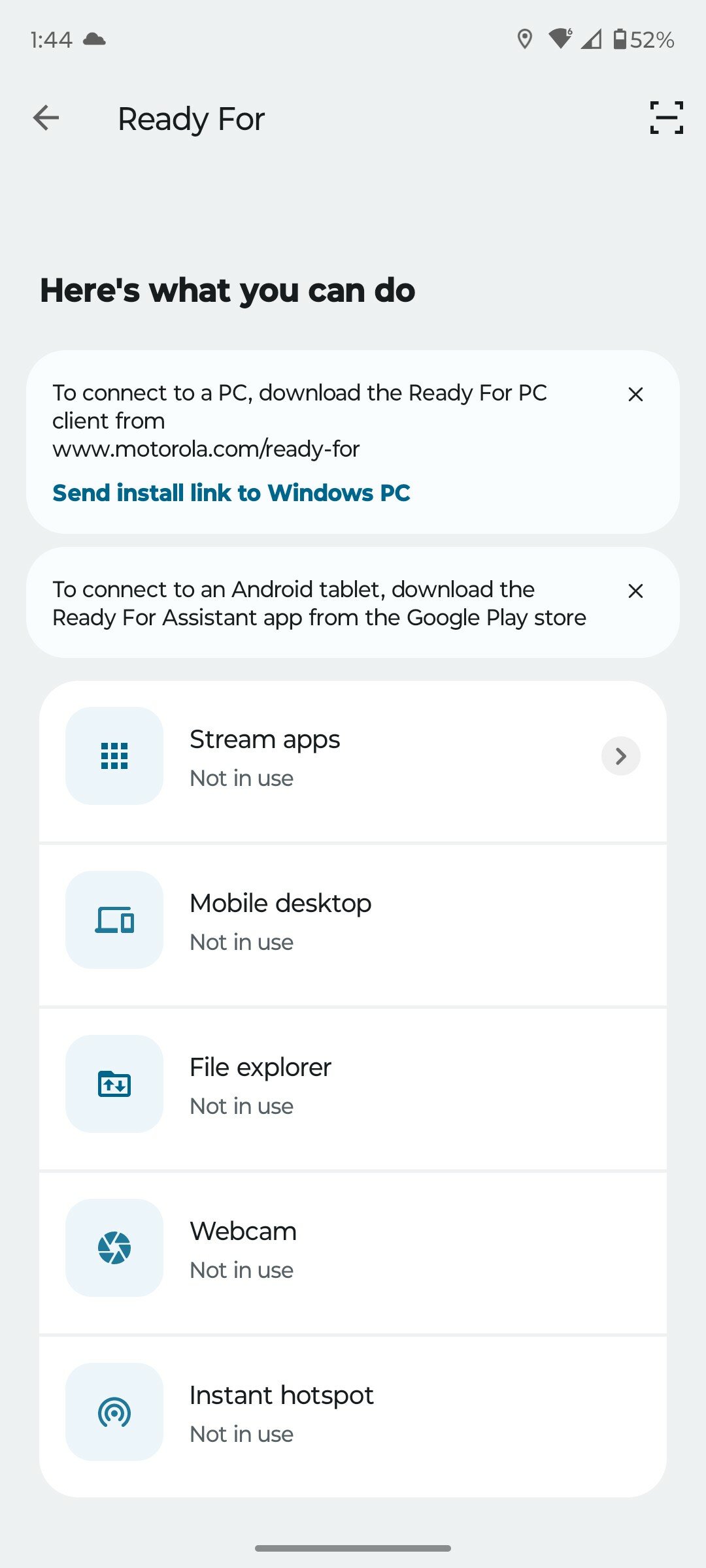The image size is (706, 1568).
Task: Select the Webcam entry
Action: point(353,1253)
